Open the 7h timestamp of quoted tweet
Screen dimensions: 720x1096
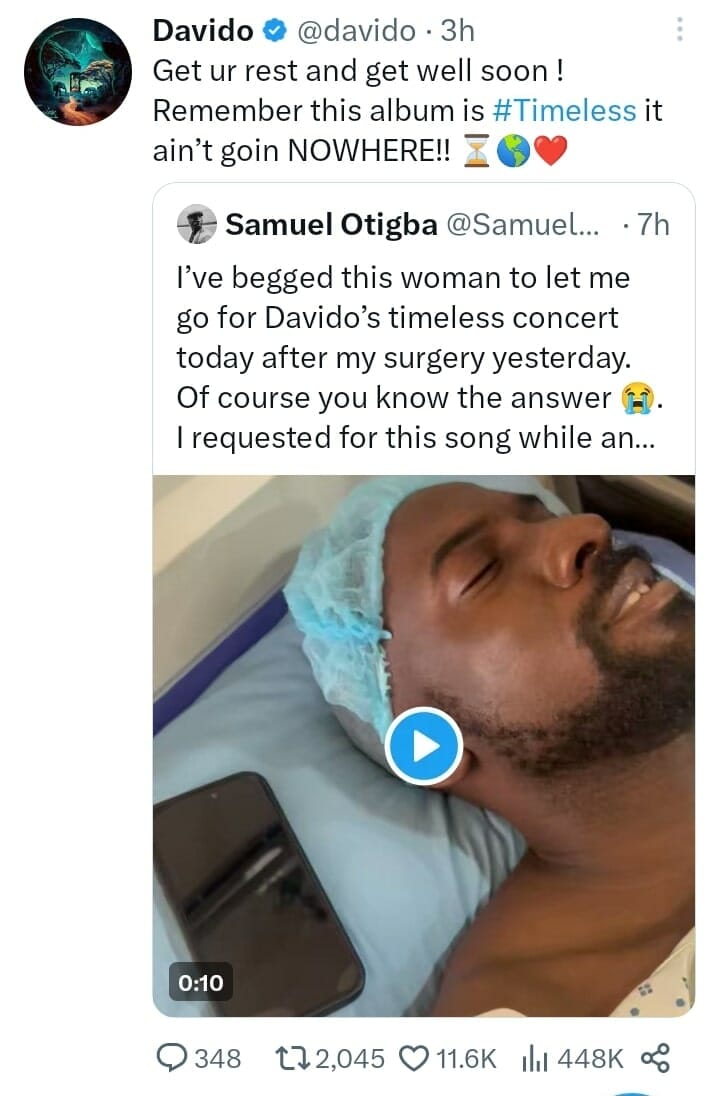click(650, 225)
